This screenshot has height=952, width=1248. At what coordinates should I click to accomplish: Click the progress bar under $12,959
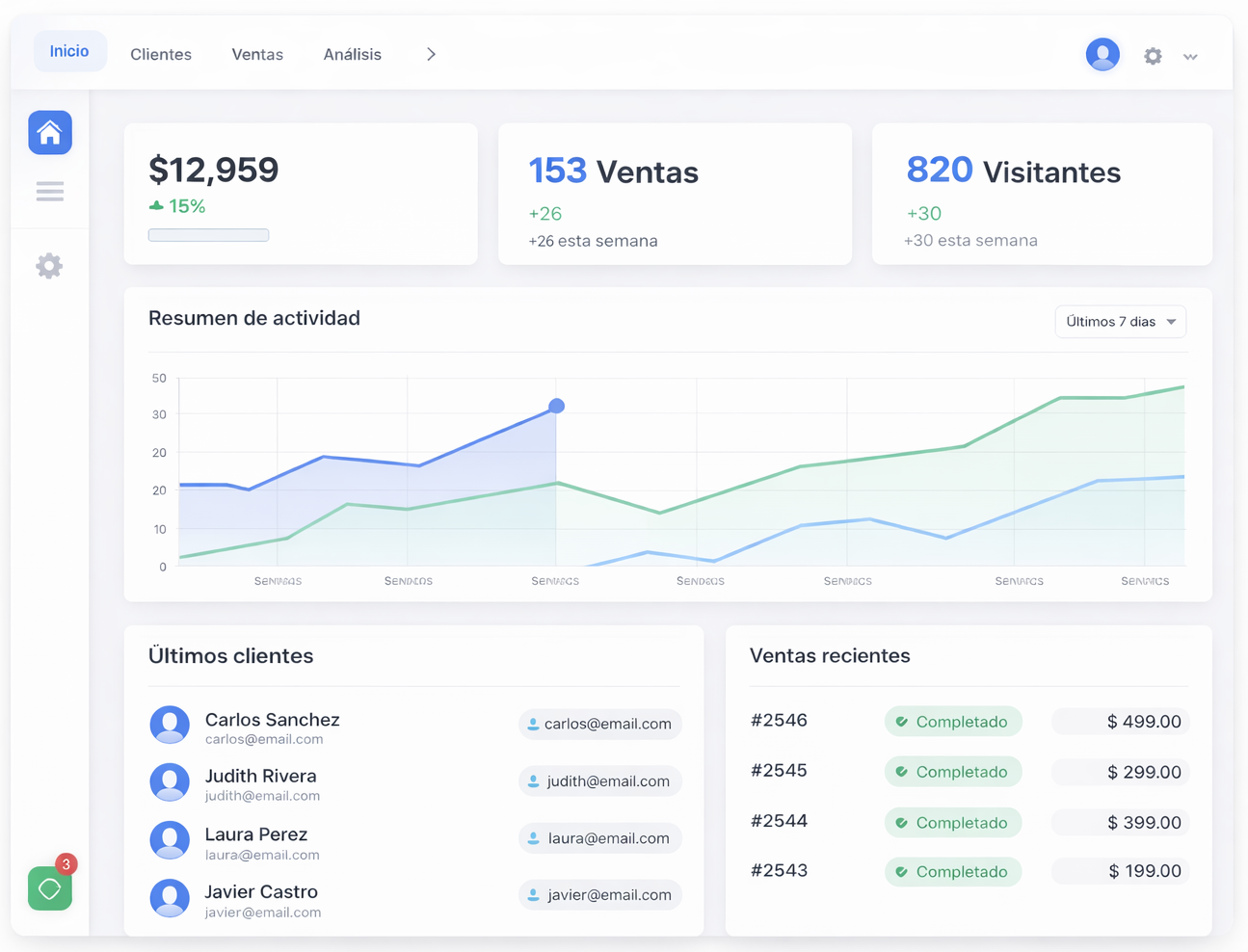pyautogui.click(x=208, y=235)
